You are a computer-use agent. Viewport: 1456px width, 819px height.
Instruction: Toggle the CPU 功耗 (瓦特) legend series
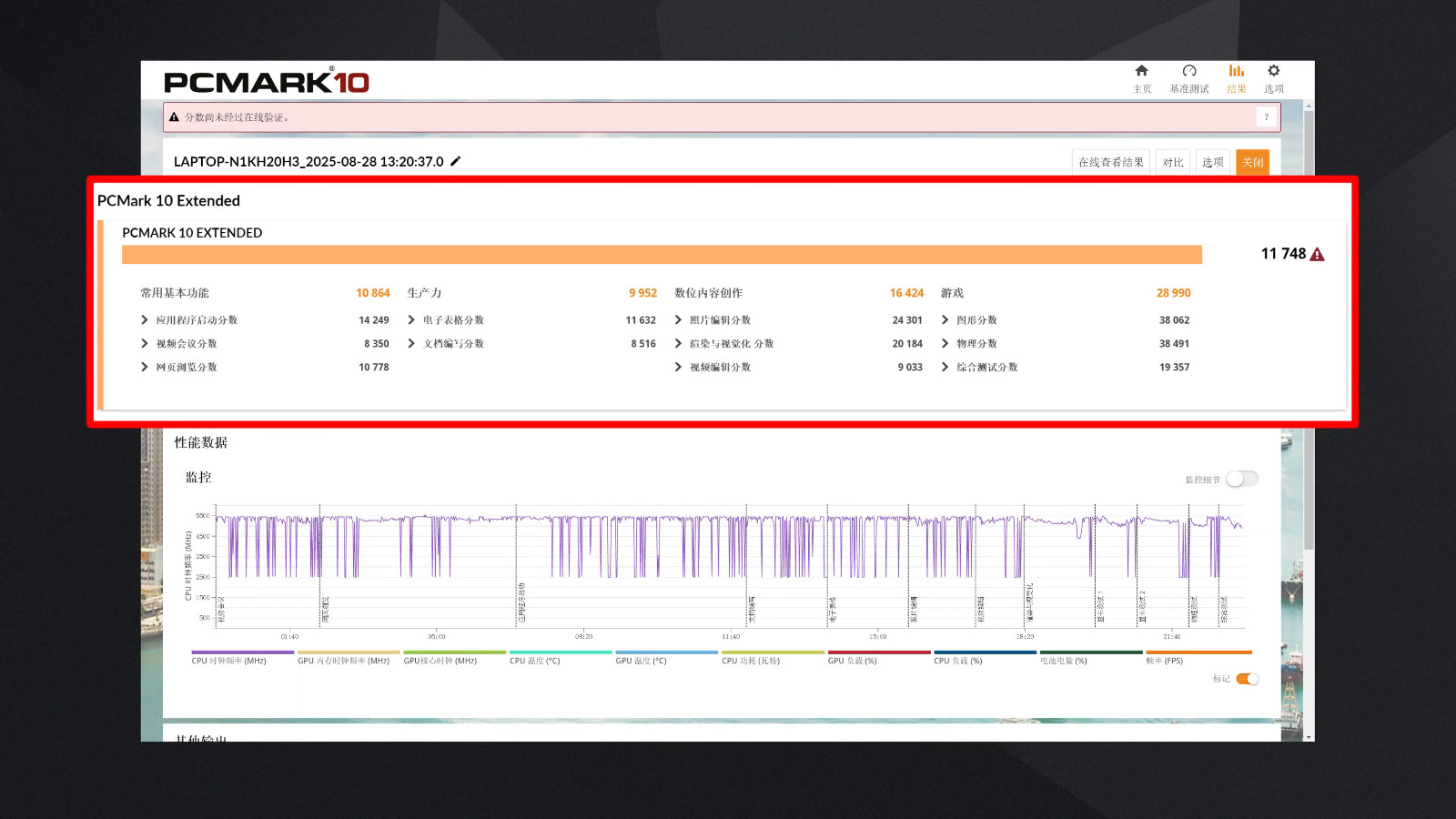(x=773, y=658)
